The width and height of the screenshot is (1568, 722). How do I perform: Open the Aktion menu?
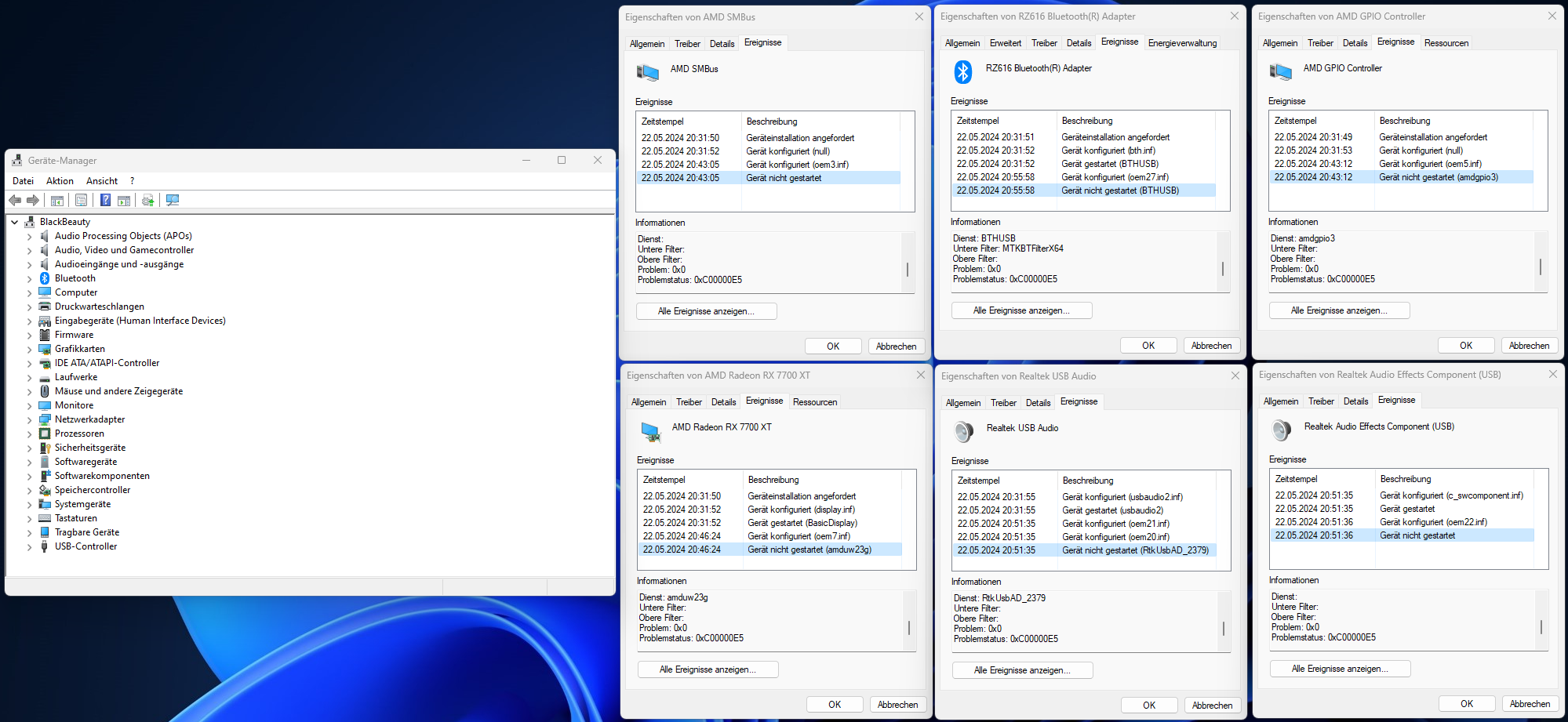pyautogui.click(x=60, y=181)
